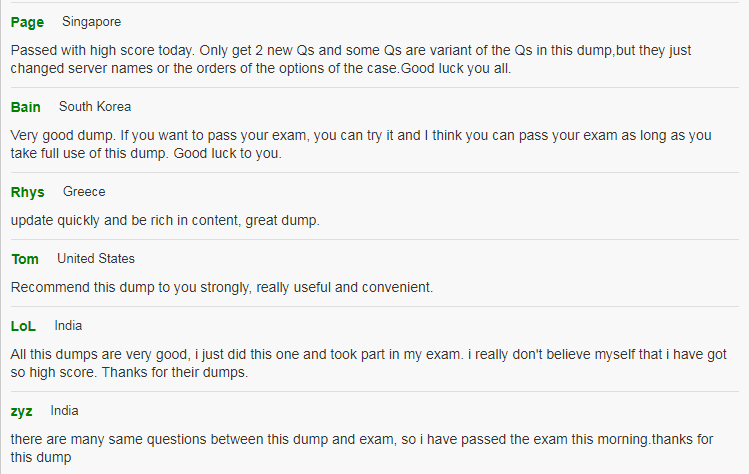This screenshot has height=474, width=749.
Task: Click the Singapore country label
Action: pos(91,22)
